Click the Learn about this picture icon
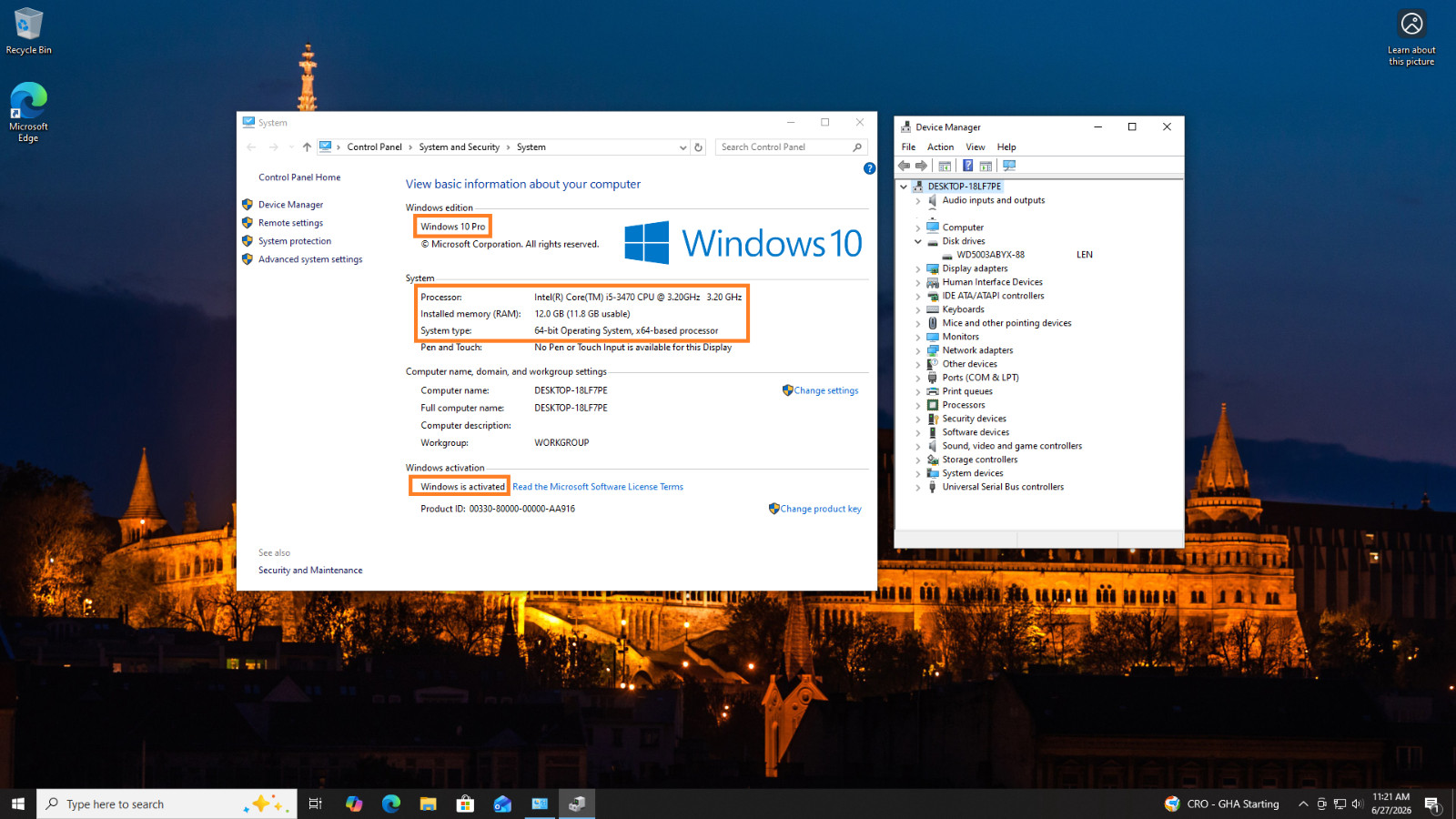The height and width of the screenshot is (819, 1456). (x=1411, y=38)
